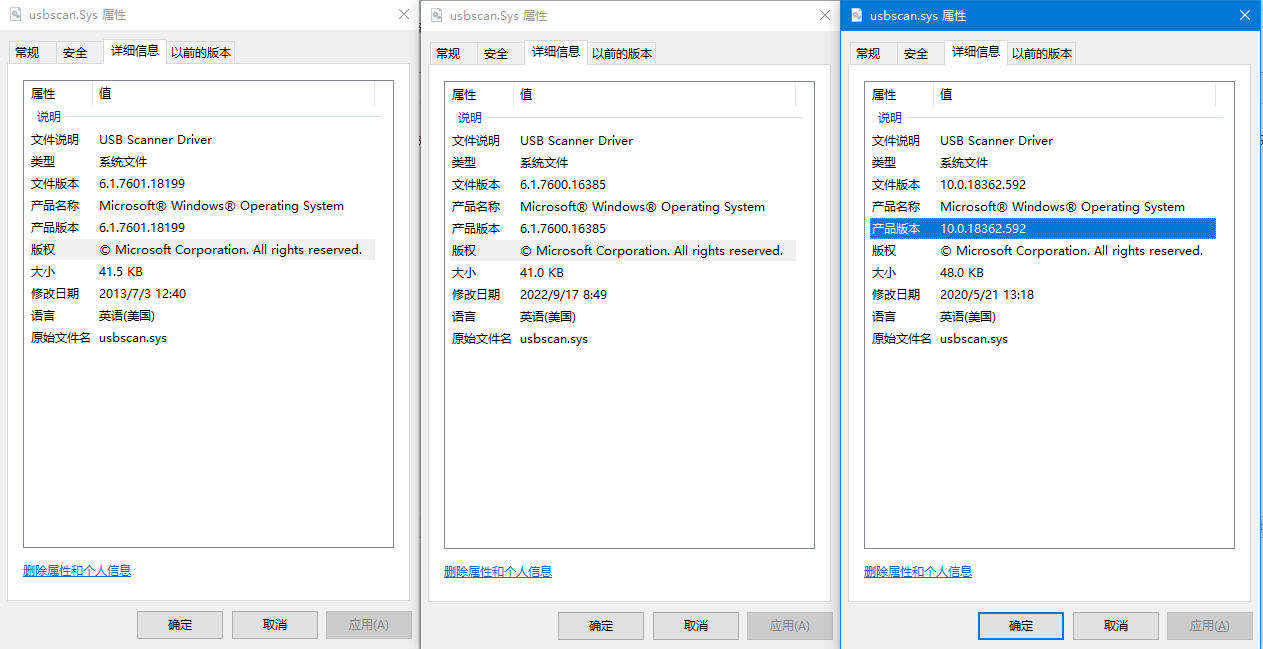Click 取消 in the window dated 2022/9/17

[695, 626]
